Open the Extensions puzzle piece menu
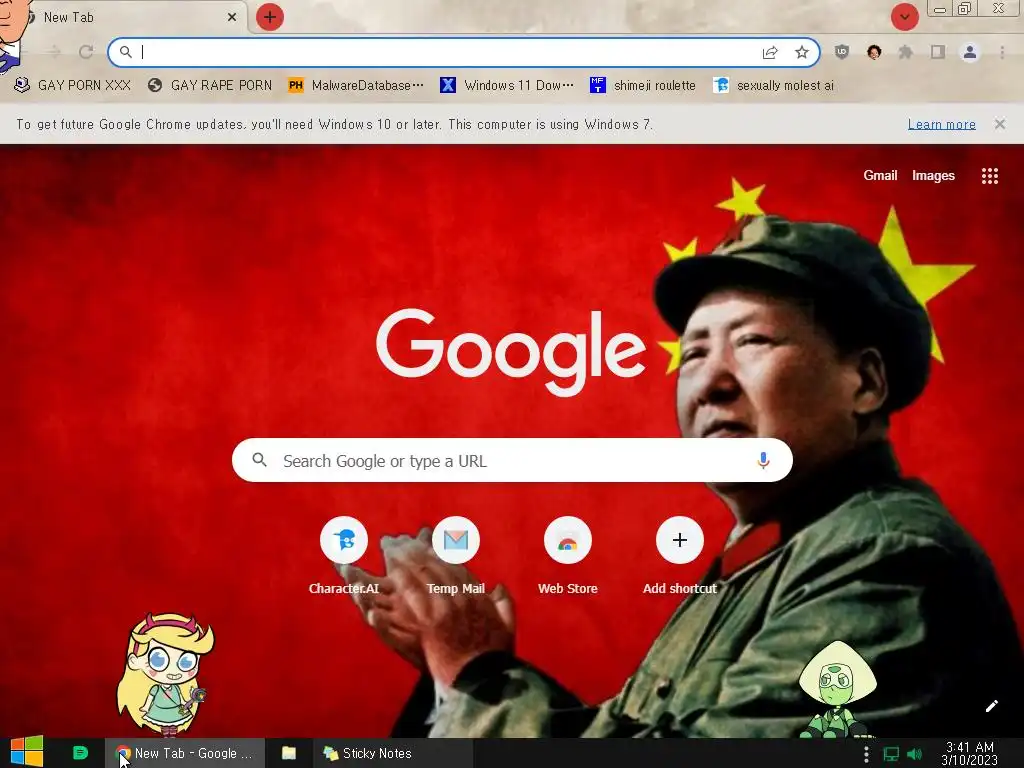1024x768 pixels. point(905,52)
